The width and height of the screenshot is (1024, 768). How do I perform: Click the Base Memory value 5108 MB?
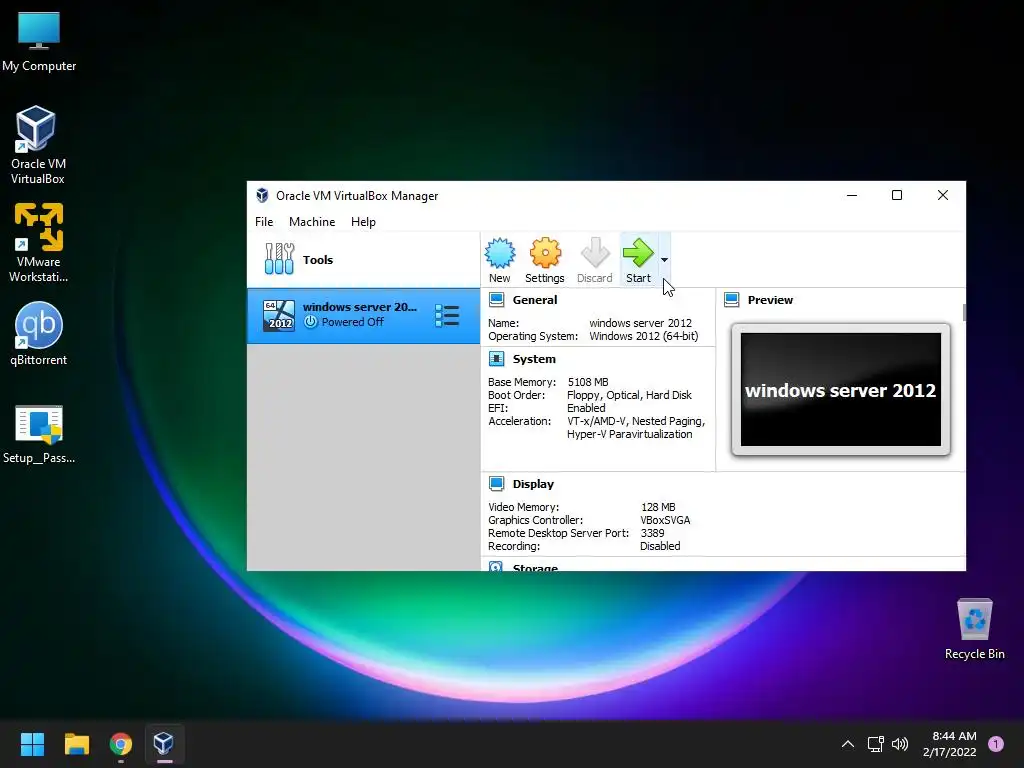pos(588,382)
